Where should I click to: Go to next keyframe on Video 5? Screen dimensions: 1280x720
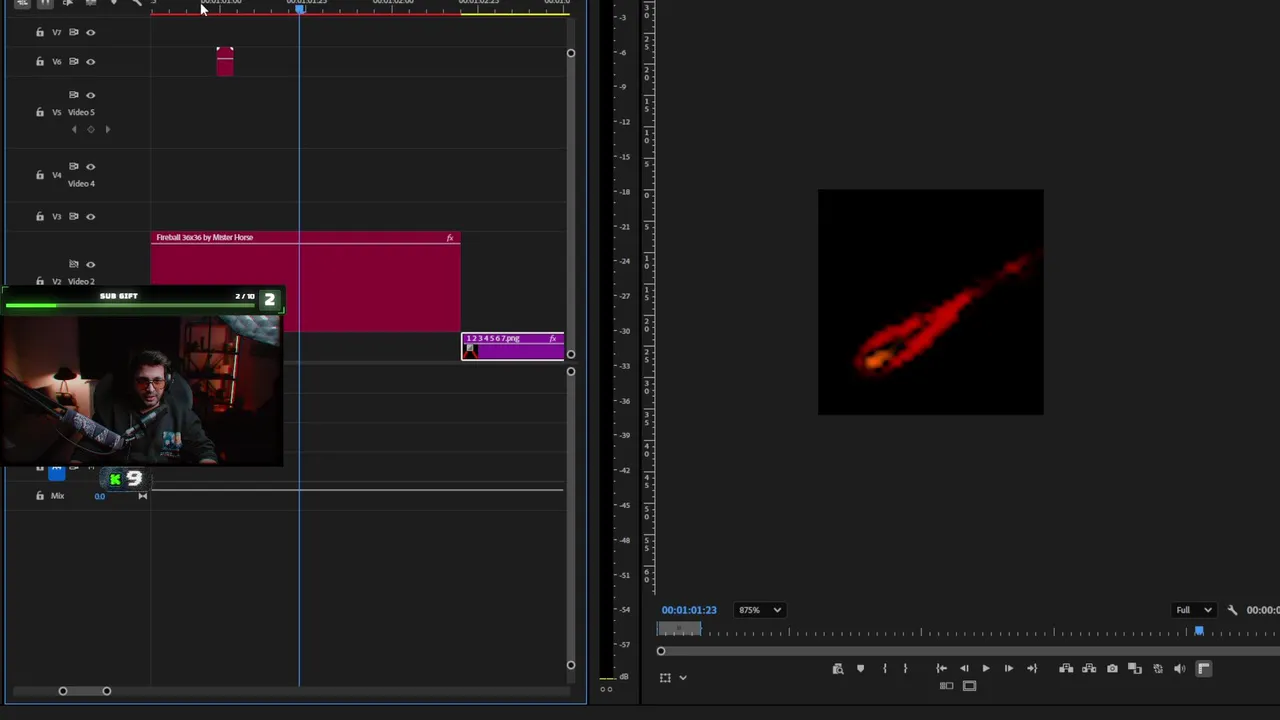107,130
